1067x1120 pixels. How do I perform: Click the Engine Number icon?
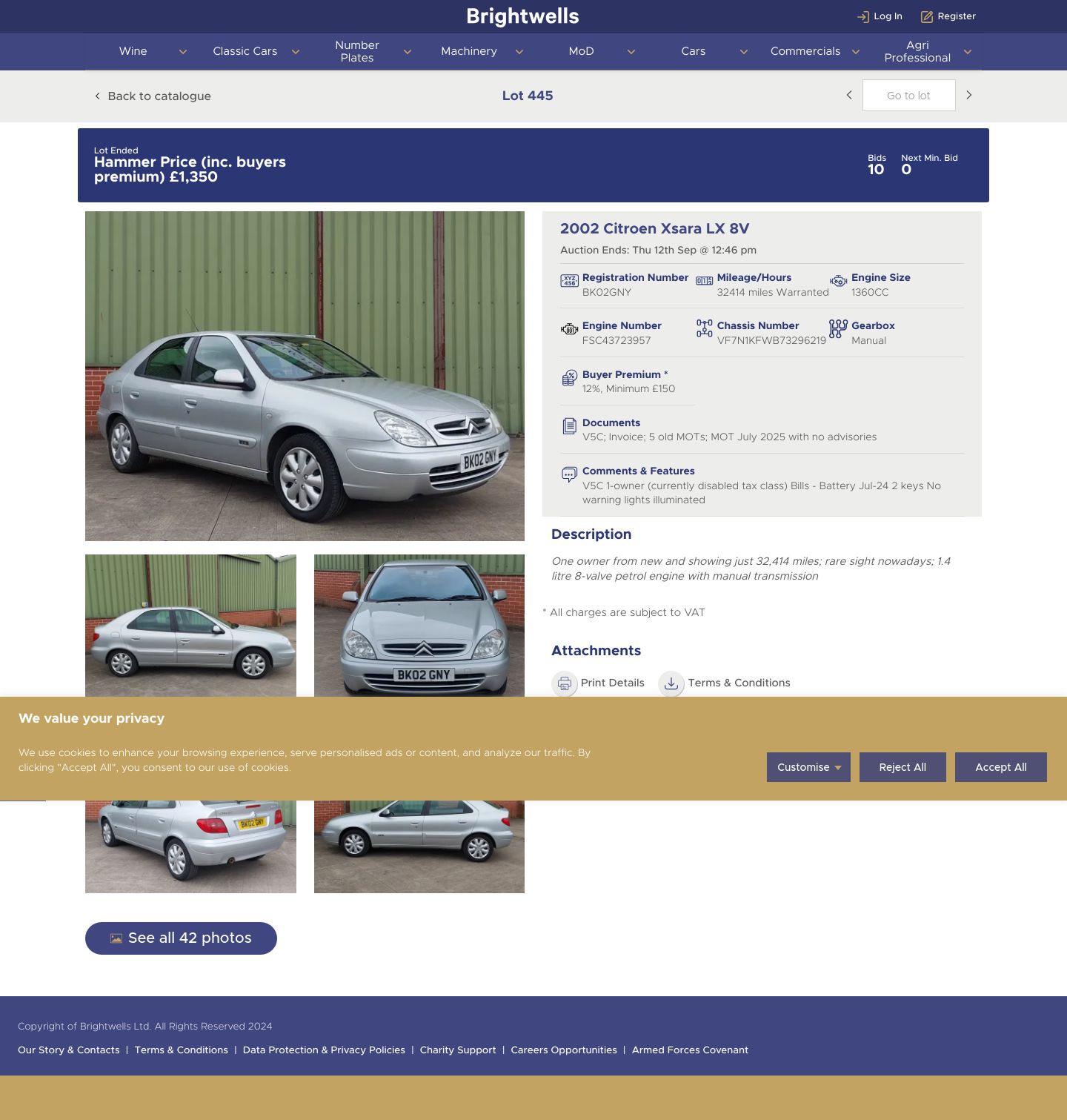(569, 329)
